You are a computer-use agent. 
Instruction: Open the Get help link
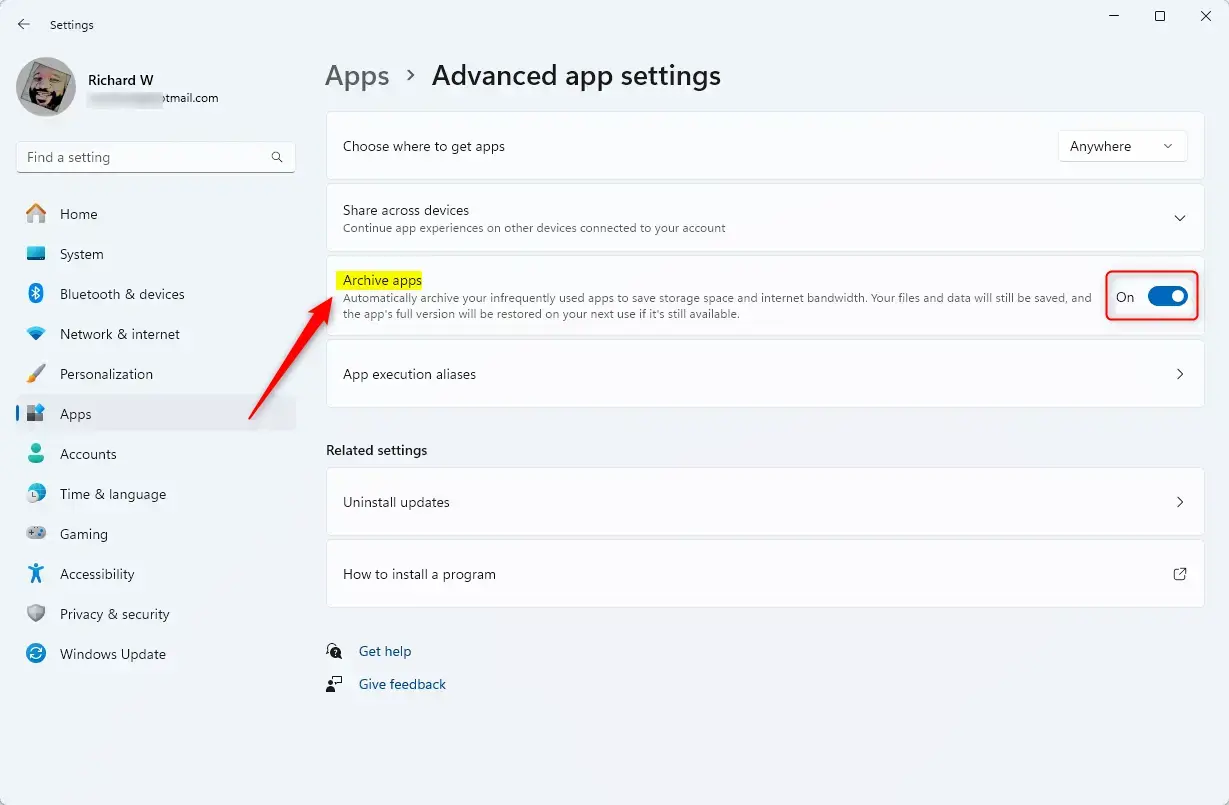[x=385, y=651]
